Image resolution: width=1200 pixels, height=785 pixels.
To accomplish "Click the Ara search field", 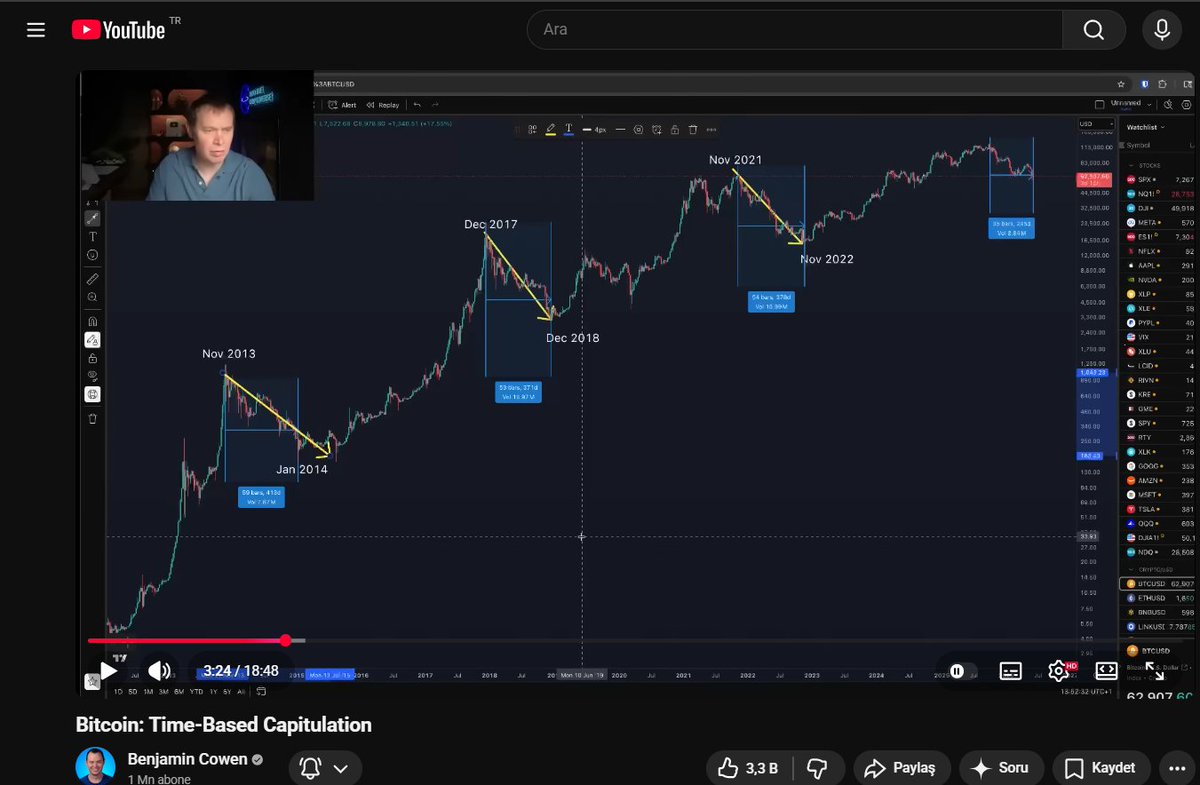I will coord(795,30).
